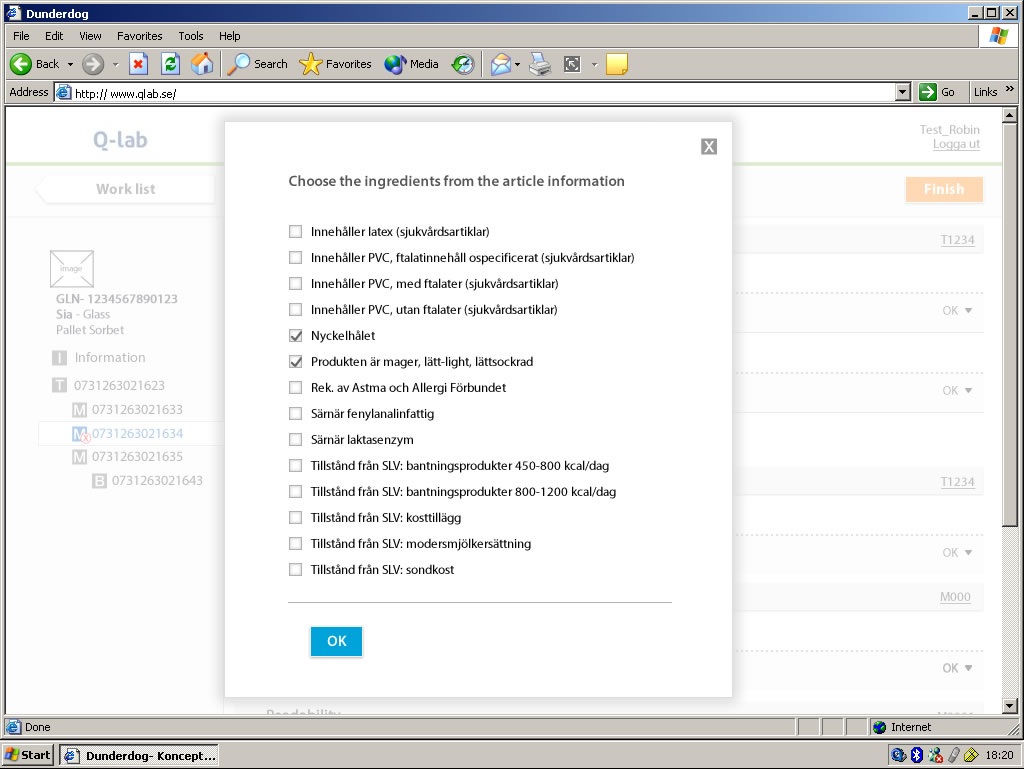Open the Forward button history dropdown arrow
This screenshot has width=1024, height=769.
click(x=115, y=64)
